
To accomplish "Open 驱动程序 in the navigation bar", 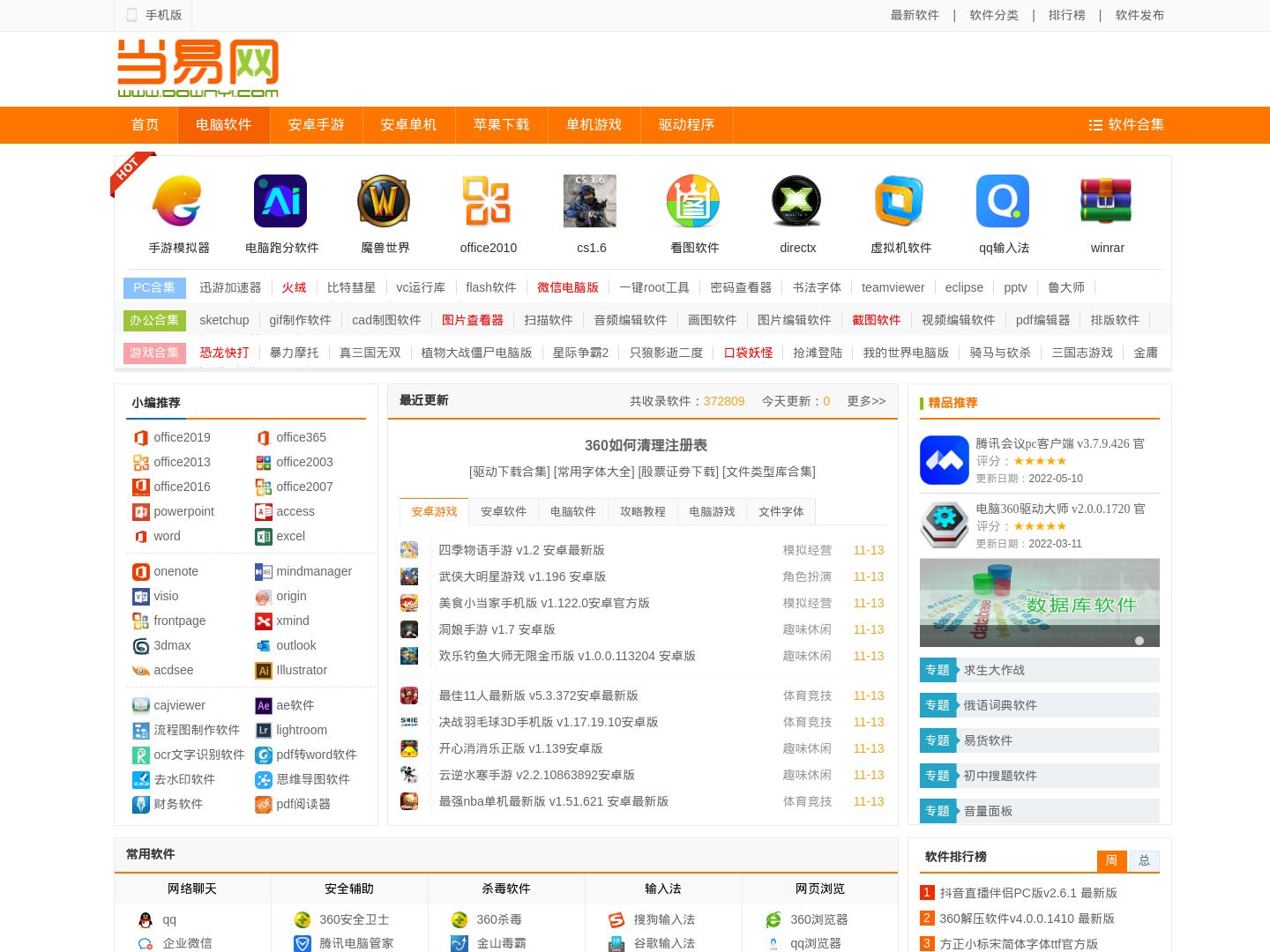I will (686, 125).
